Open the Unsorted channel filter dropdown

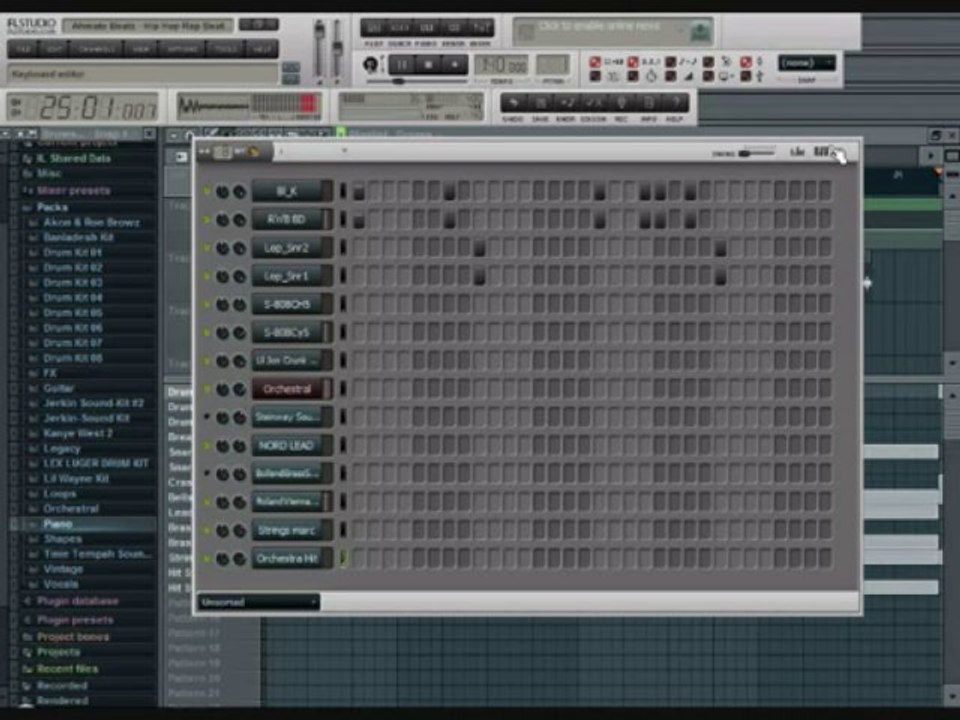coord(258,602)
